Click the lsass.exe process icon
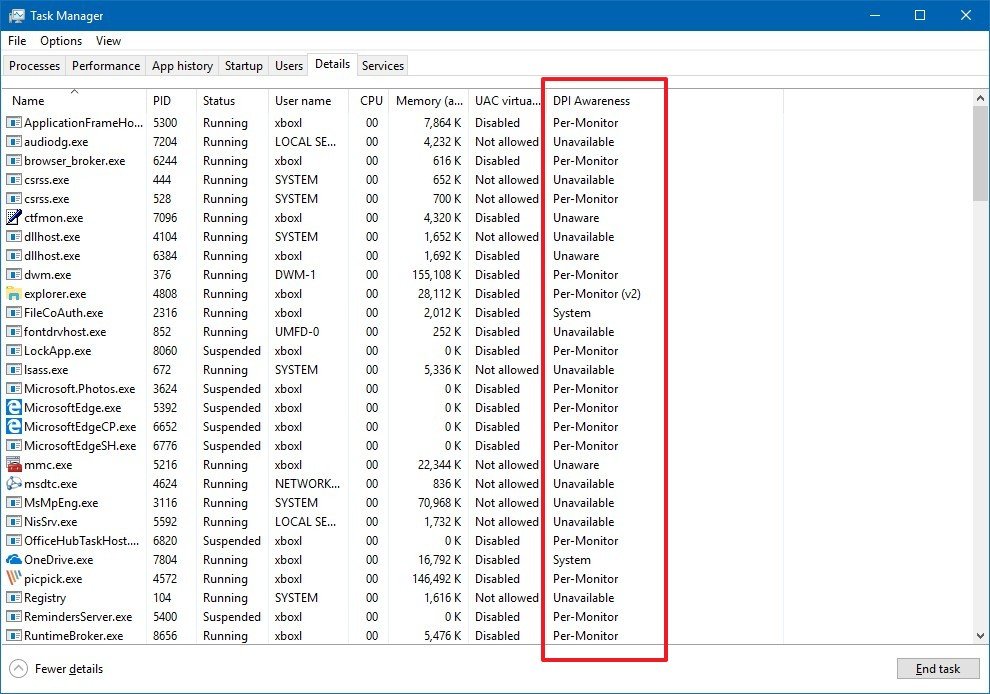Viewport: 990px width, 694px height. tap(13, 369)
